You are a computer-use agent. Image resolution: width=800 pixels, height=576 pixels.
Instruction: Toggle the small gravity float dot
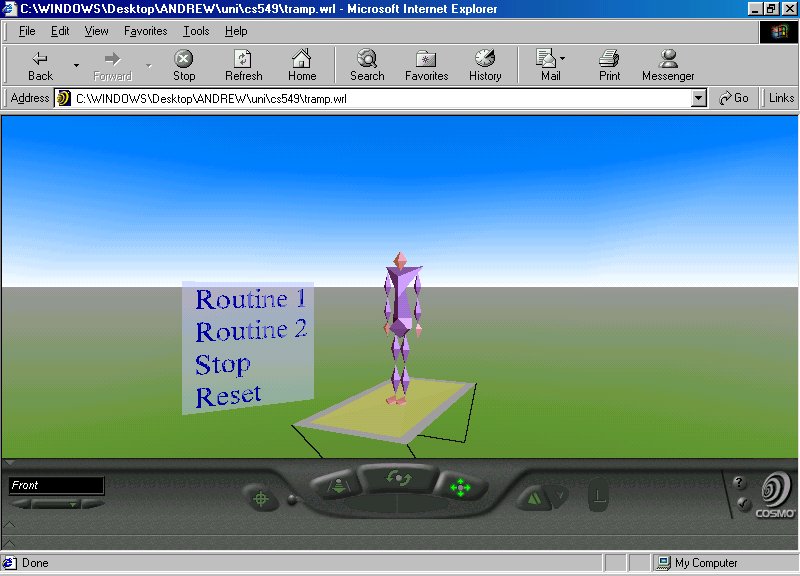tap(292, 499)
